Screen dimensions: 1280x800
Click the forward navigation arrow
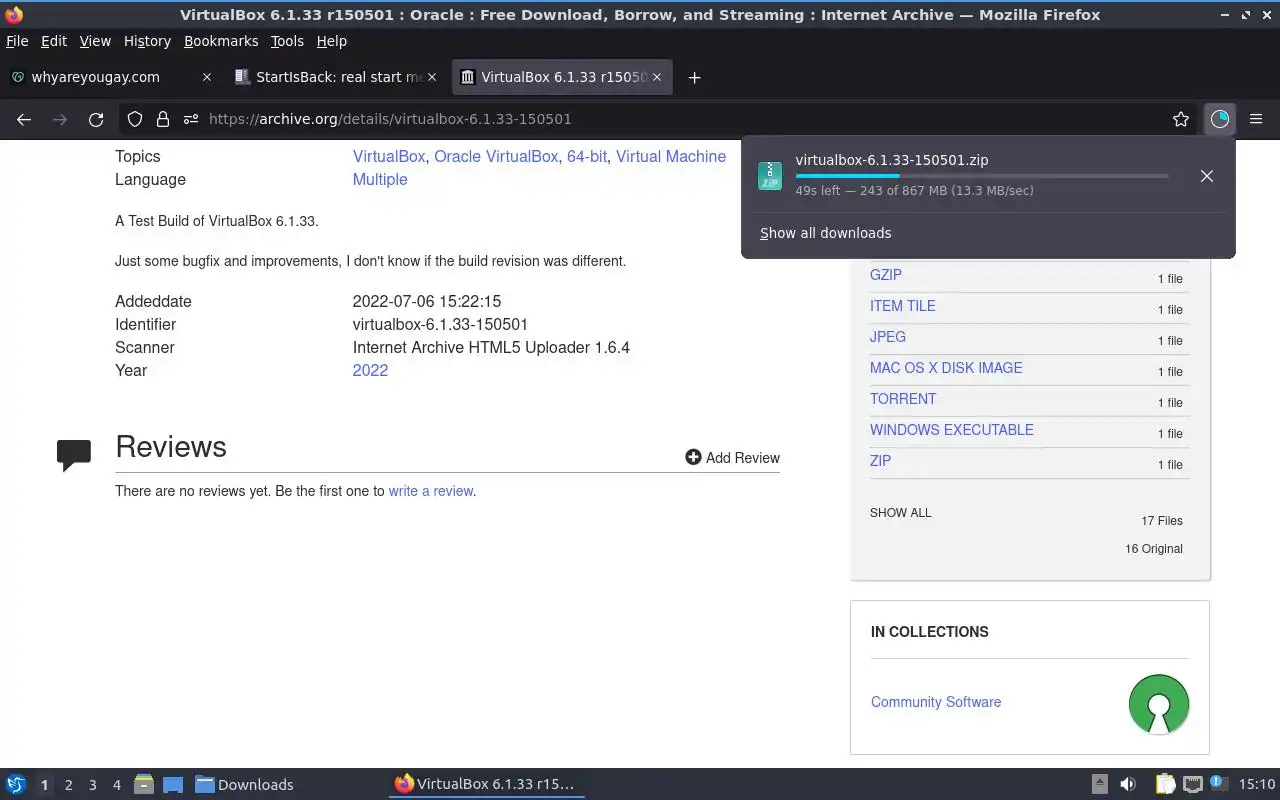(60, 119)
